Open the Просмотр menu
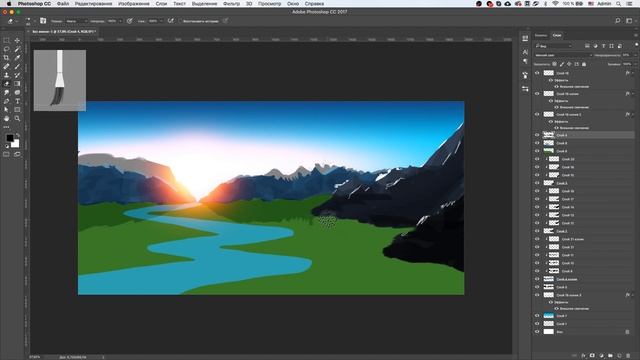The width and height of the screenshot is (640, 360). (269, 4)
